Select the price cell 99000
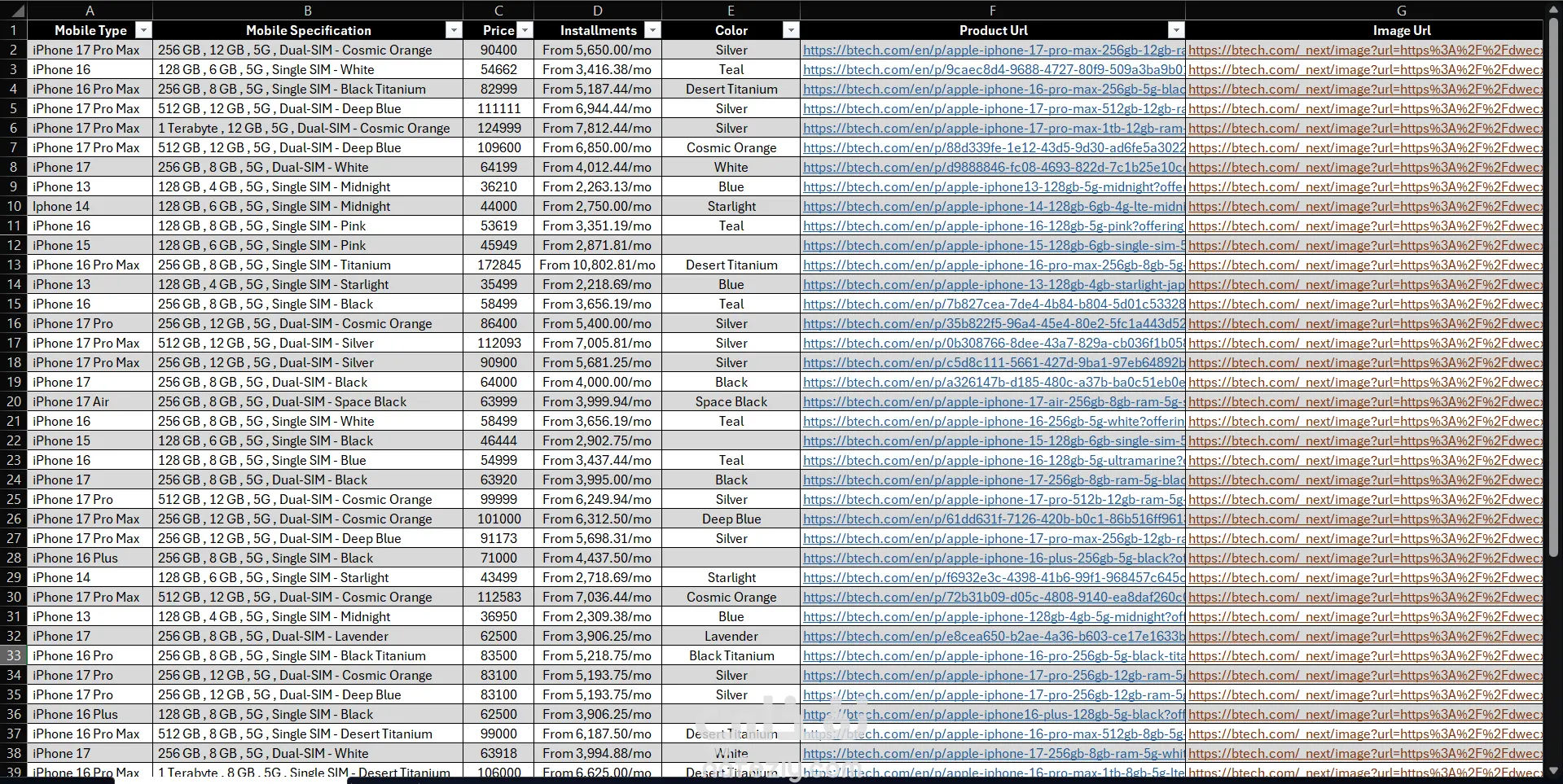Viewport: 1563px width, 784px height. 498,734
